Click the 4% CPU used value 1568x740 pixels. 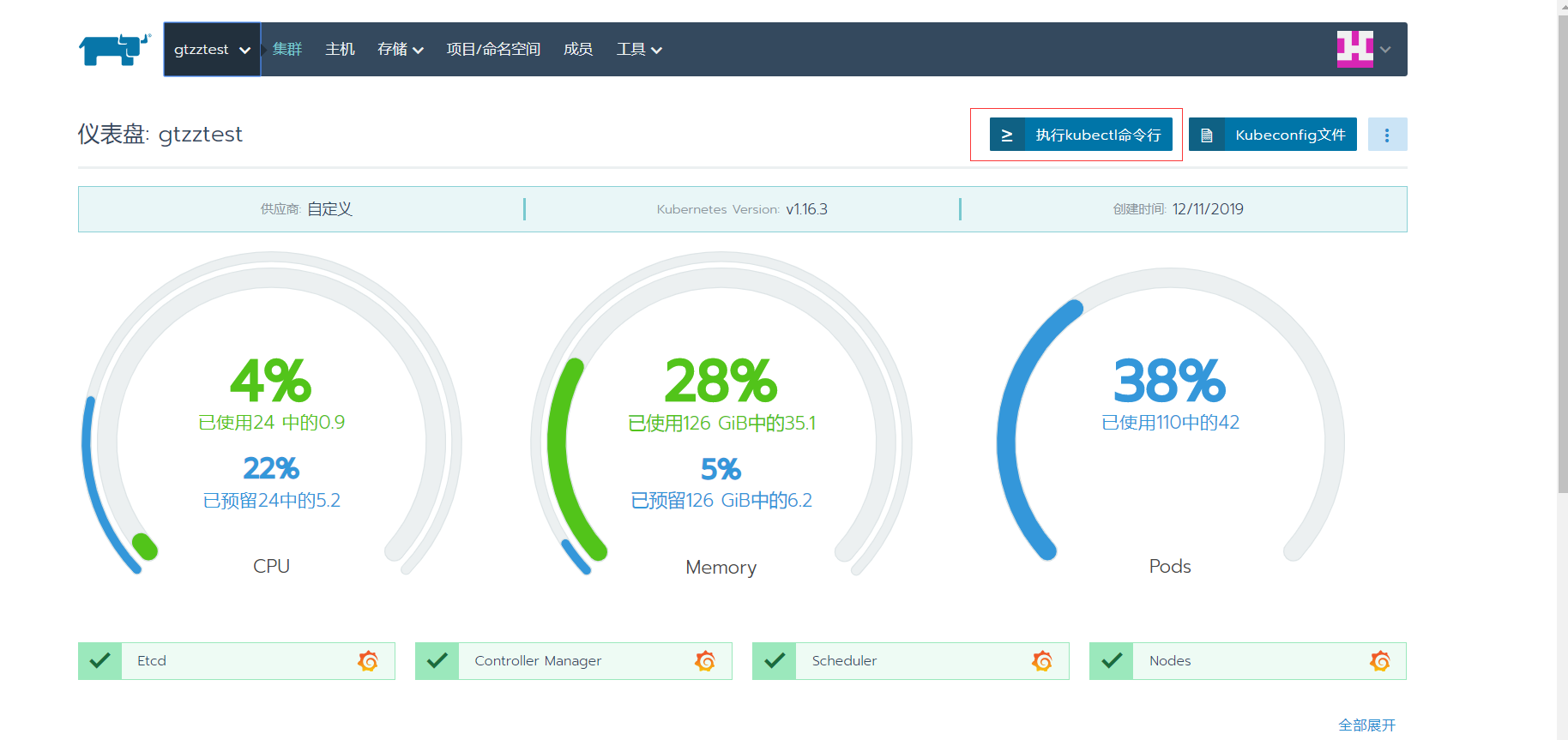pyautogui.click(x=271, y=381)
